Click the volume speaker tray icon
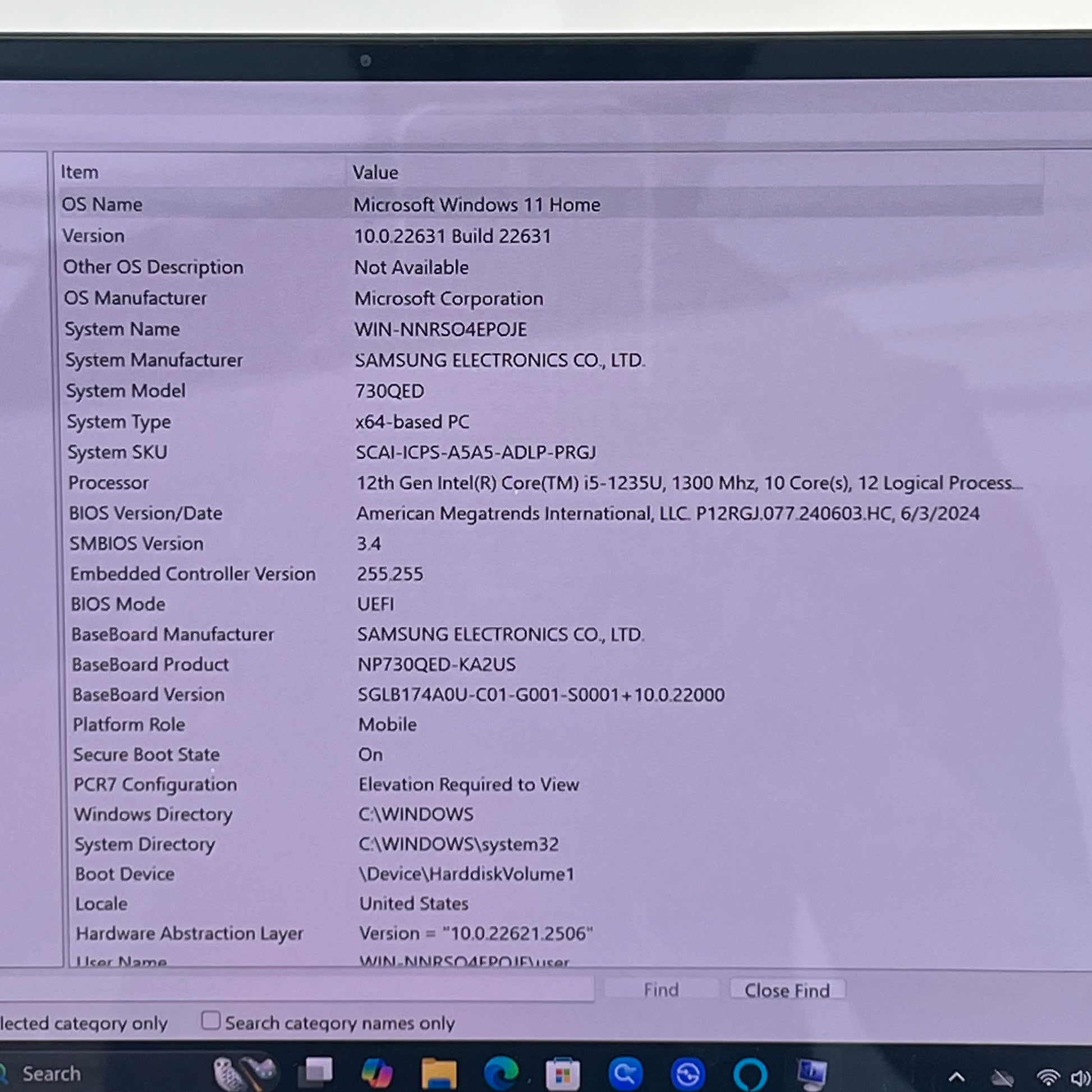 pos(1081,1078)
